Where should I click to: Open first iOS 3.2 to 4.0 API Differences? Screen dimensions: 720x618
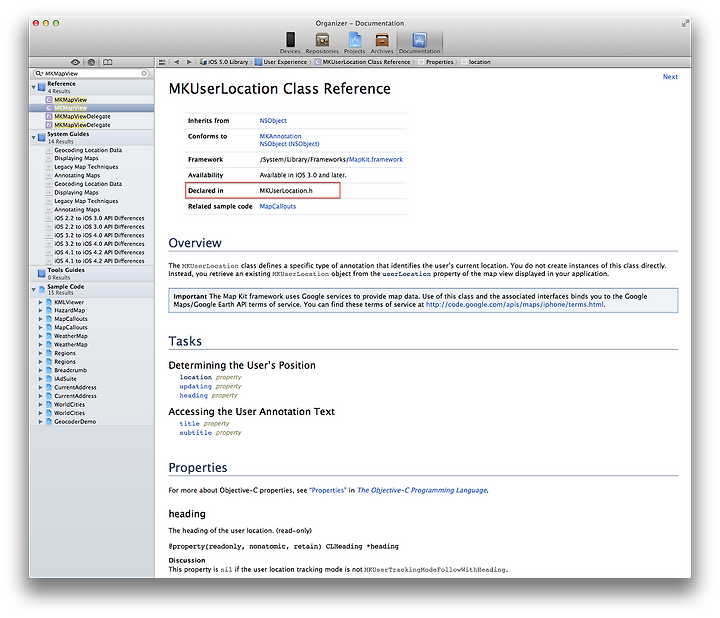pyautogui.click(x=99, y=235)
